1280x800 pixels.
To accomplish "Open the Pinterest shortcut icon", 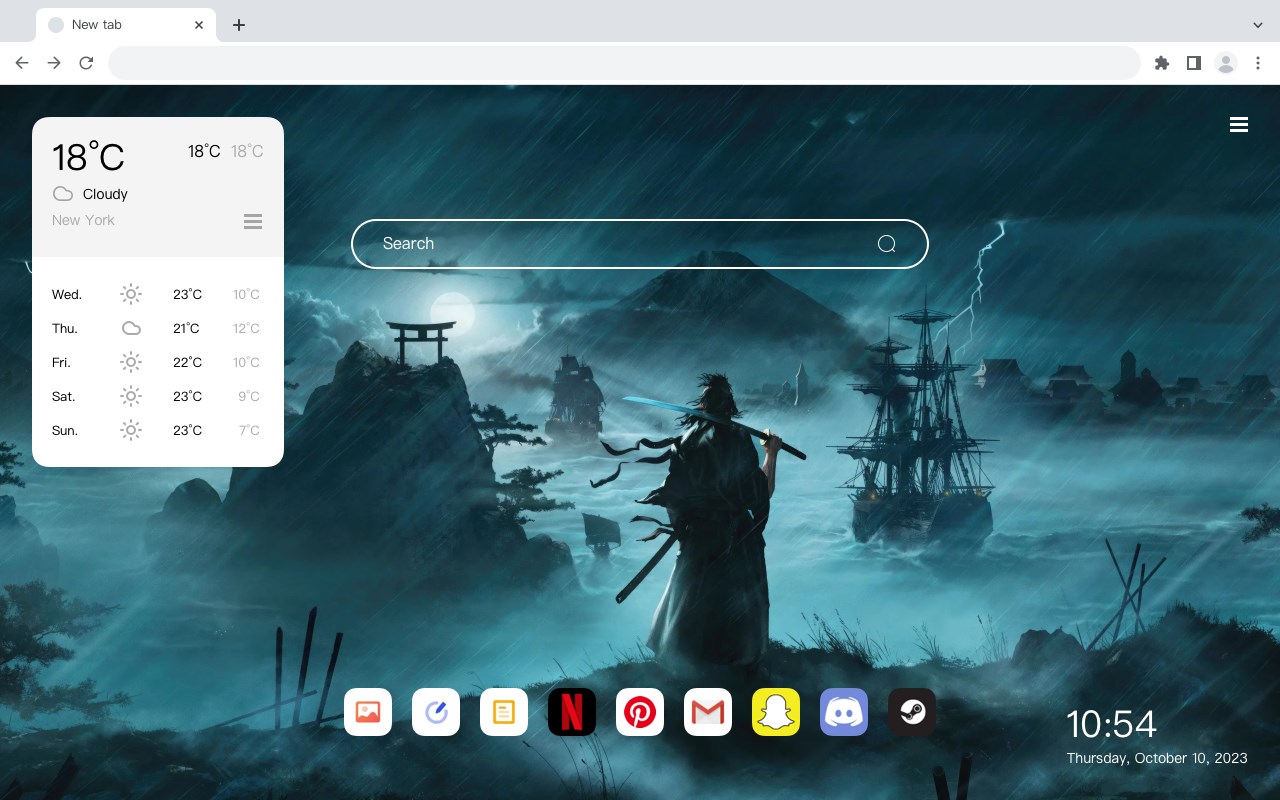I will click(x=640, y=712).
